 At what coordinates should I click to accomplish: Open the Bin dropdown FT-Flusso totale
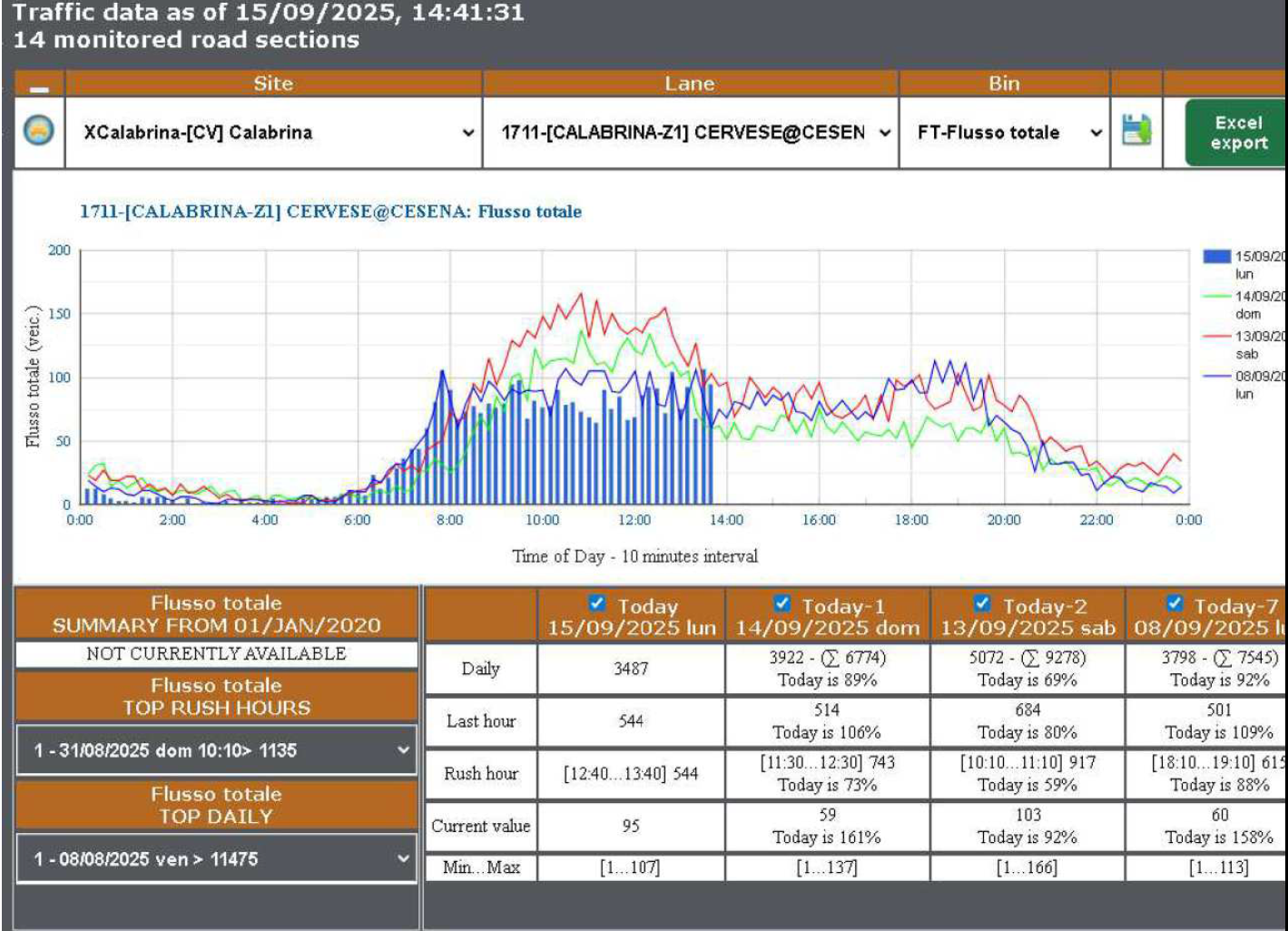point(1005,132)
